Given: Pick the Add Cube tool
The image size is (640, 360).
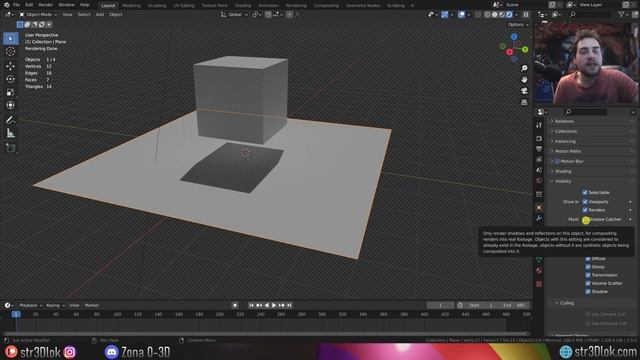Looking at the screenshot, I should click(11, 148).
